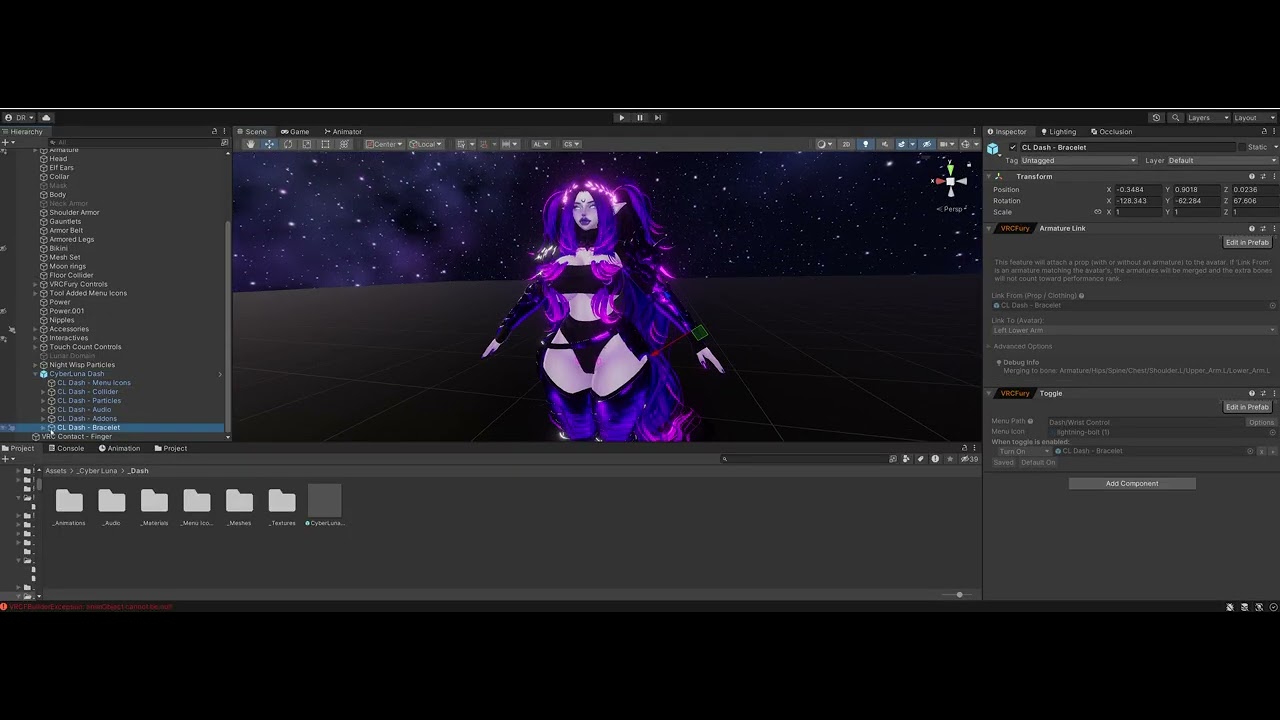Collapse the CyberLuna Dash hierarchy item
1280x720 pixels.
tap(35, 374)
